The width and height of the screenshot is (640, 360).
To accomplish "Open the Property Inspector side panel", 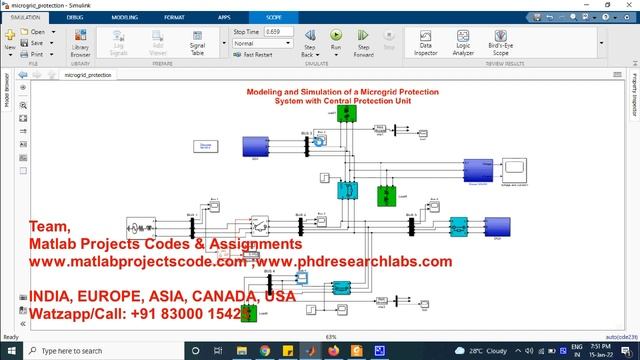I will 634,95.
